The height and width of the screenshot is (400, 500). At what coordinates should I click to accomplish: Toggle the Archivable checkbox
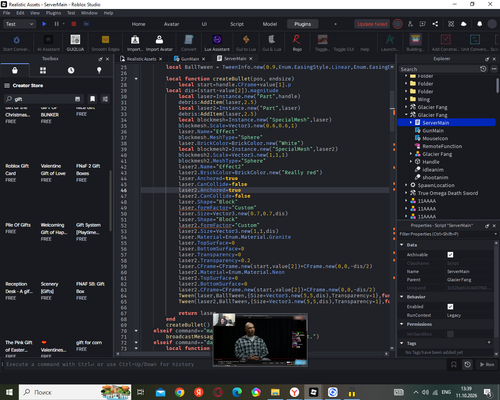(x=450, y=255)
